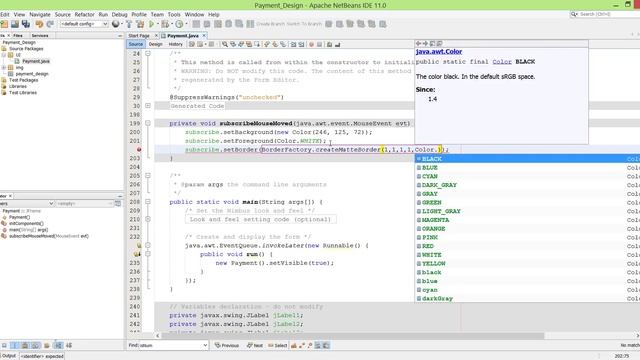Click Previous button in find bar
This screenshot has width=640, height=360.
pos(227,345)
